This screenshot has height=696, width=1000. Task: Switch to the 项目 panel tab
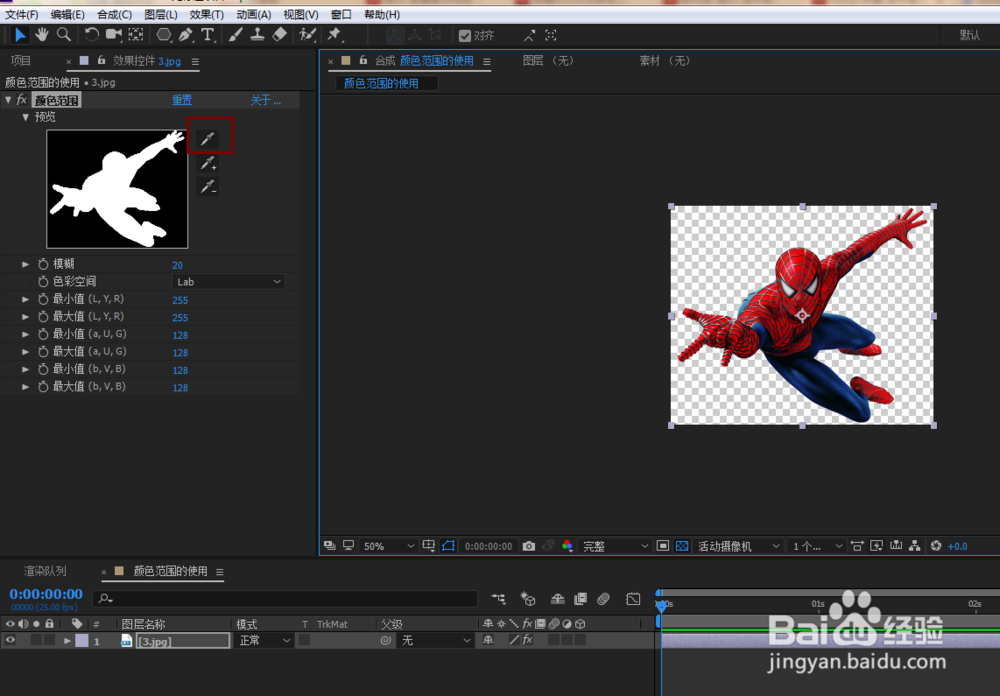pyautogui.click(x=20, y=61)
